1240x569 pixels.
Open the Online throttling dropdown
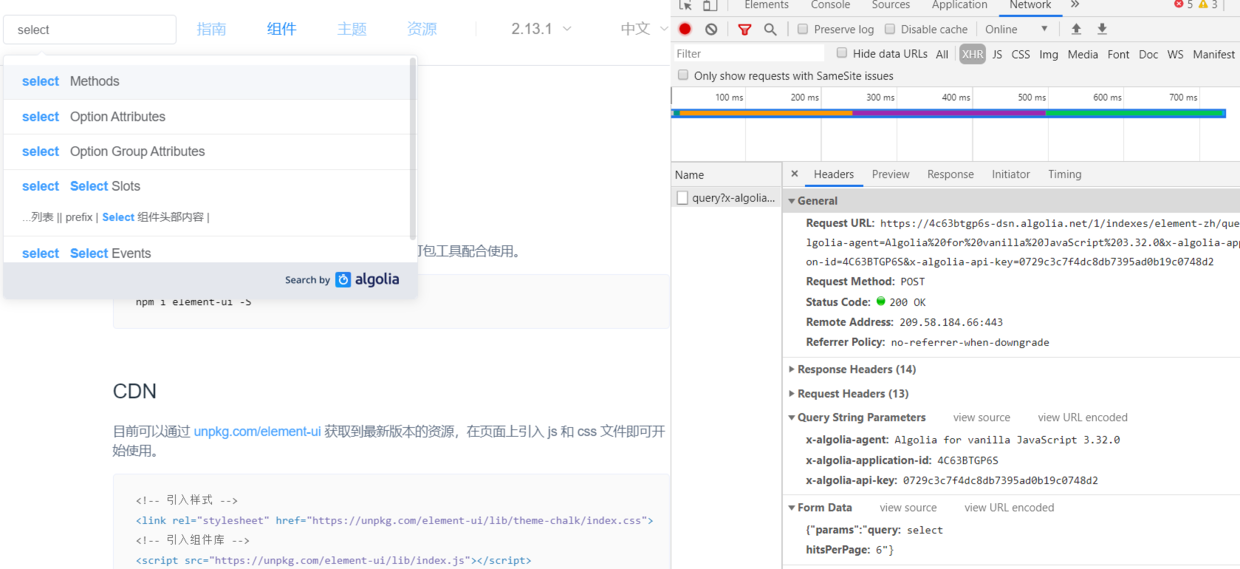[x=1016, y=29]
